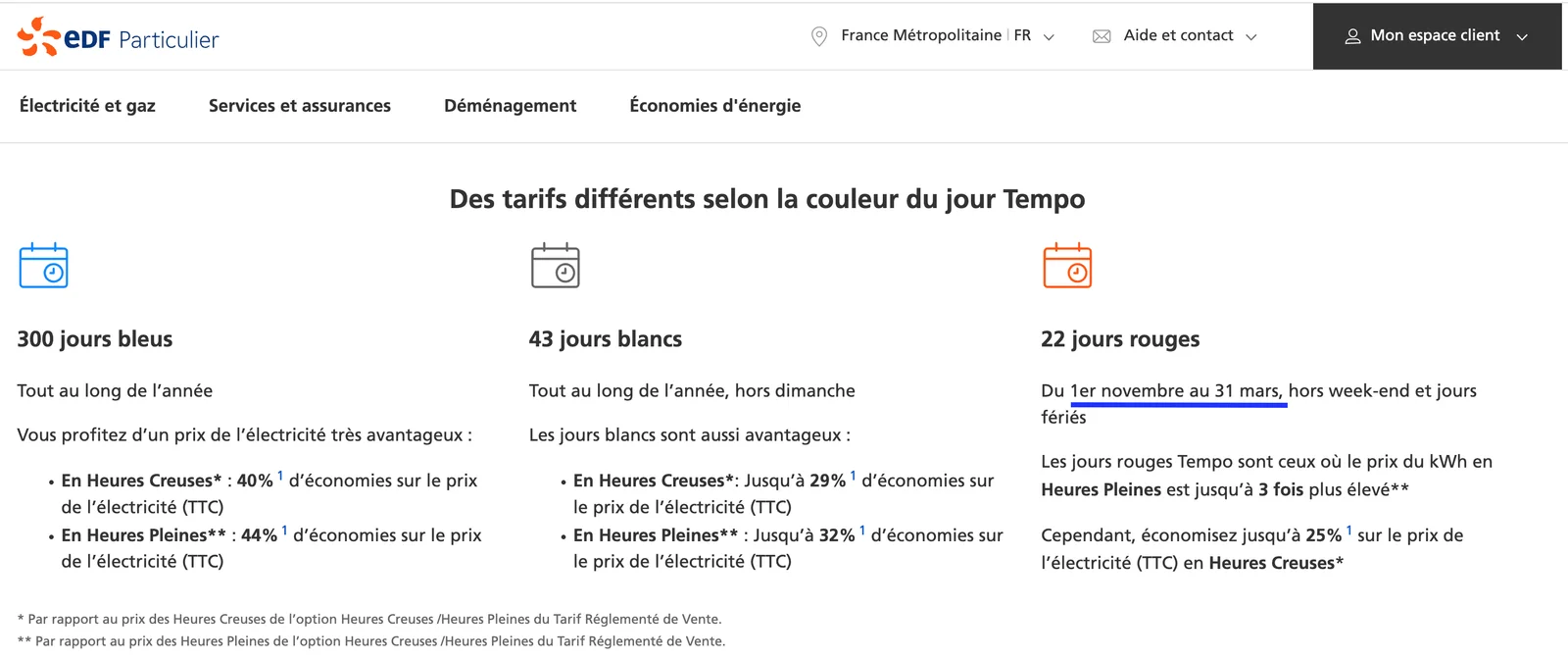Click footnote 1 beside 25% savings
The image size is (1568, 658).
point(1348,531)
